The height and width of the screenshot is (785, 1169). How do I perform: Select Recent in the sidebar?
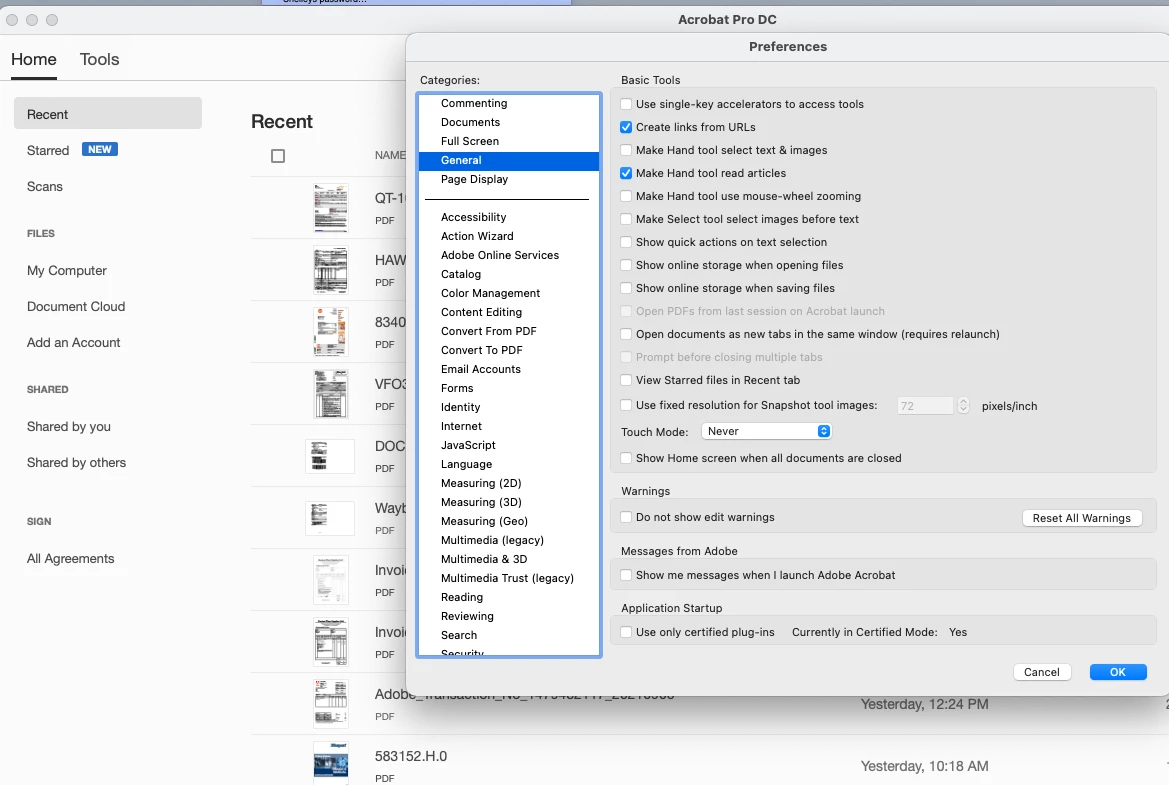tap(108, 113)
